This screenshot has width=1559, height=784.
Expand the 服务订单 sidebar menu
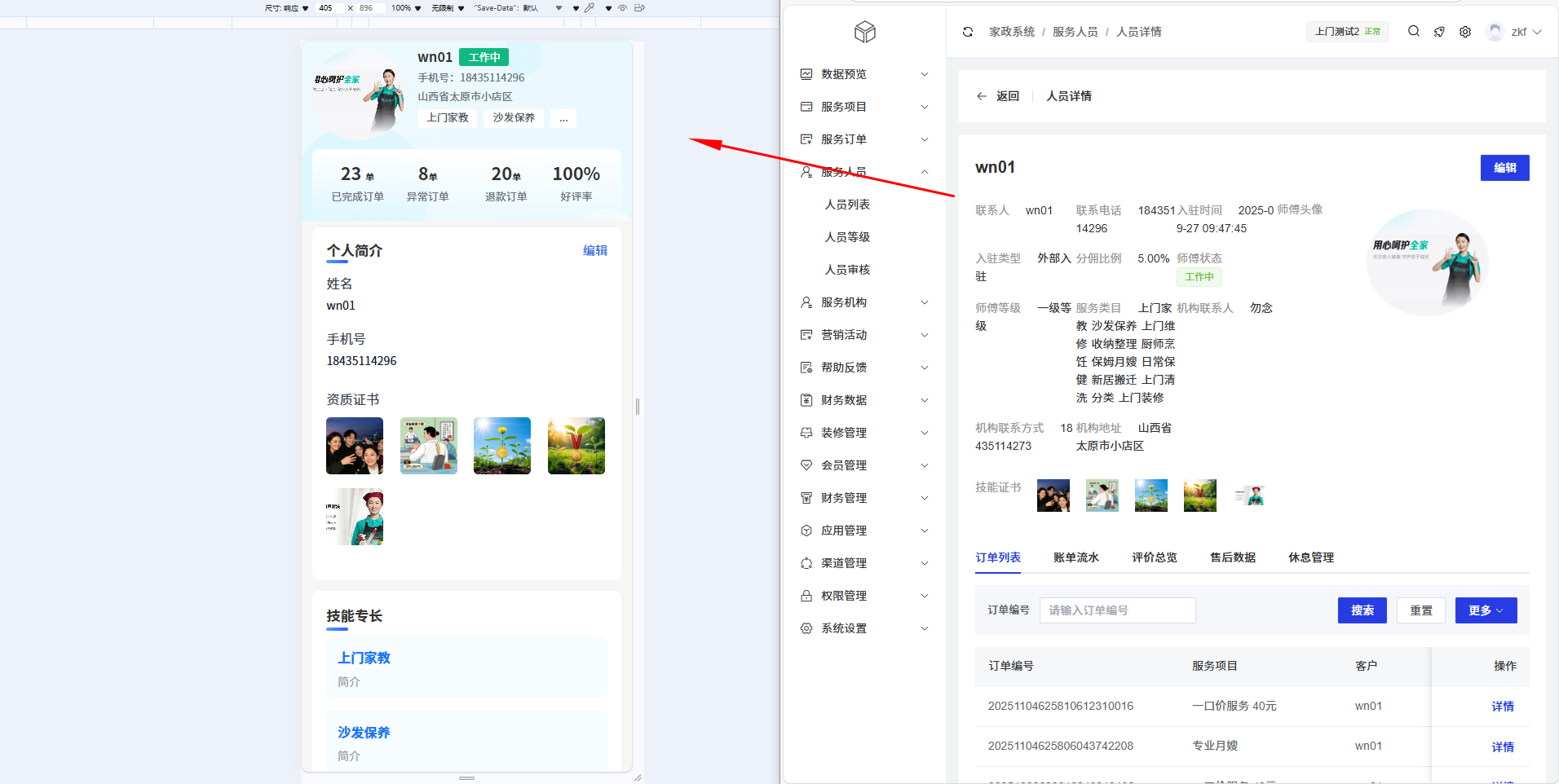[864, 139]
